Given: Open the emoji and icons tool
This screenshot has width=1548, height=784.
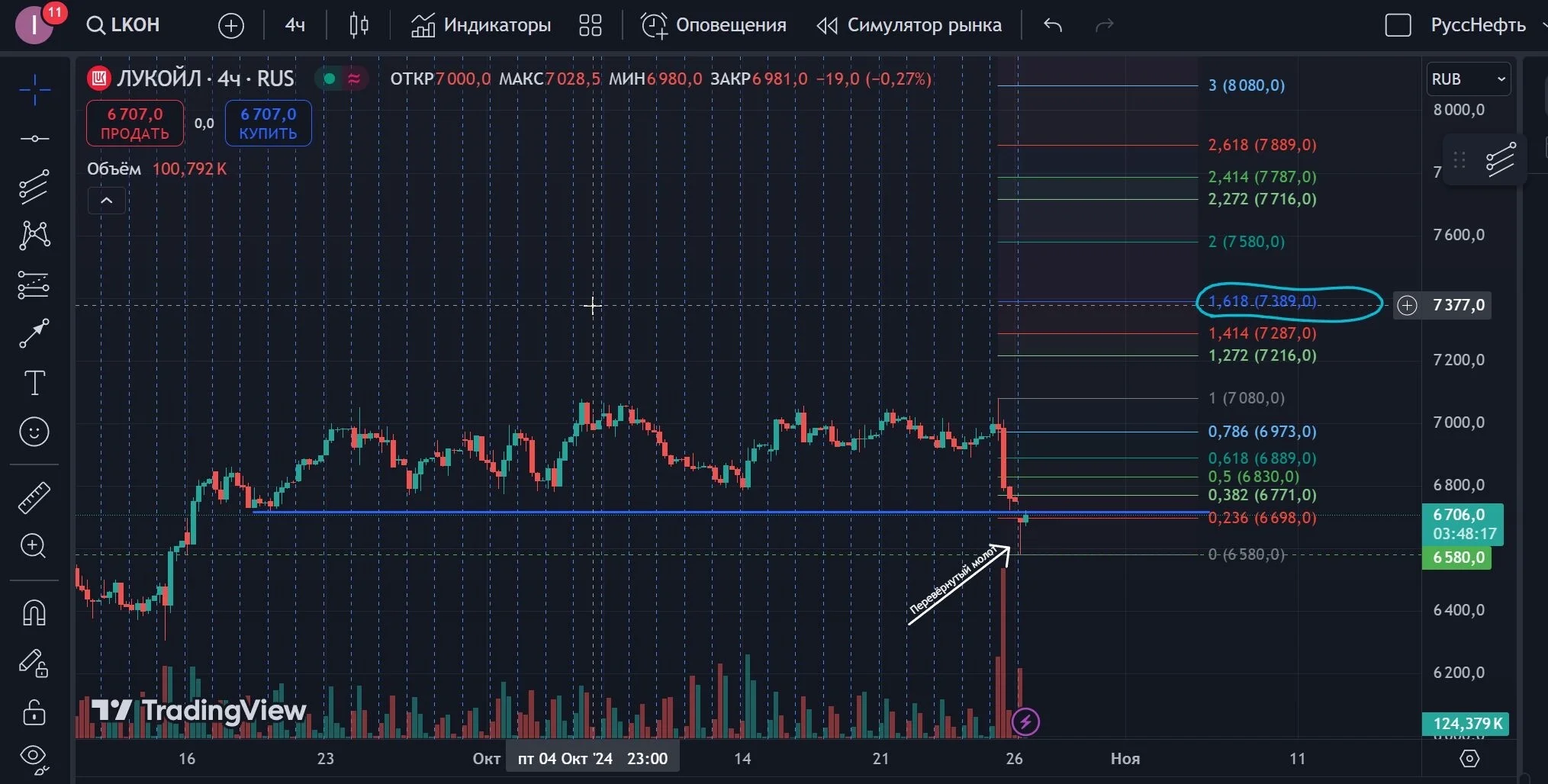Looking at the screenshot, I should point(34,432).
